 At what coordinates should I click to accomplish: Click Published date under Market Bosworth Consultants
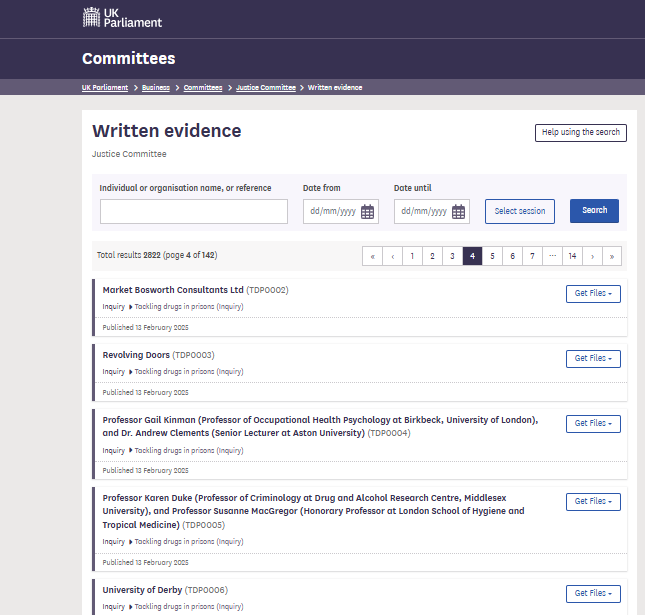click(x=146, y=327)
